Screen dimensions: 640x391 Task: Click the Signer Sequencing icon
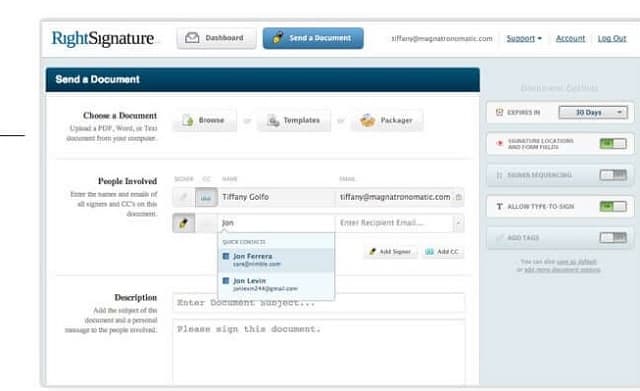click(499, 175)
